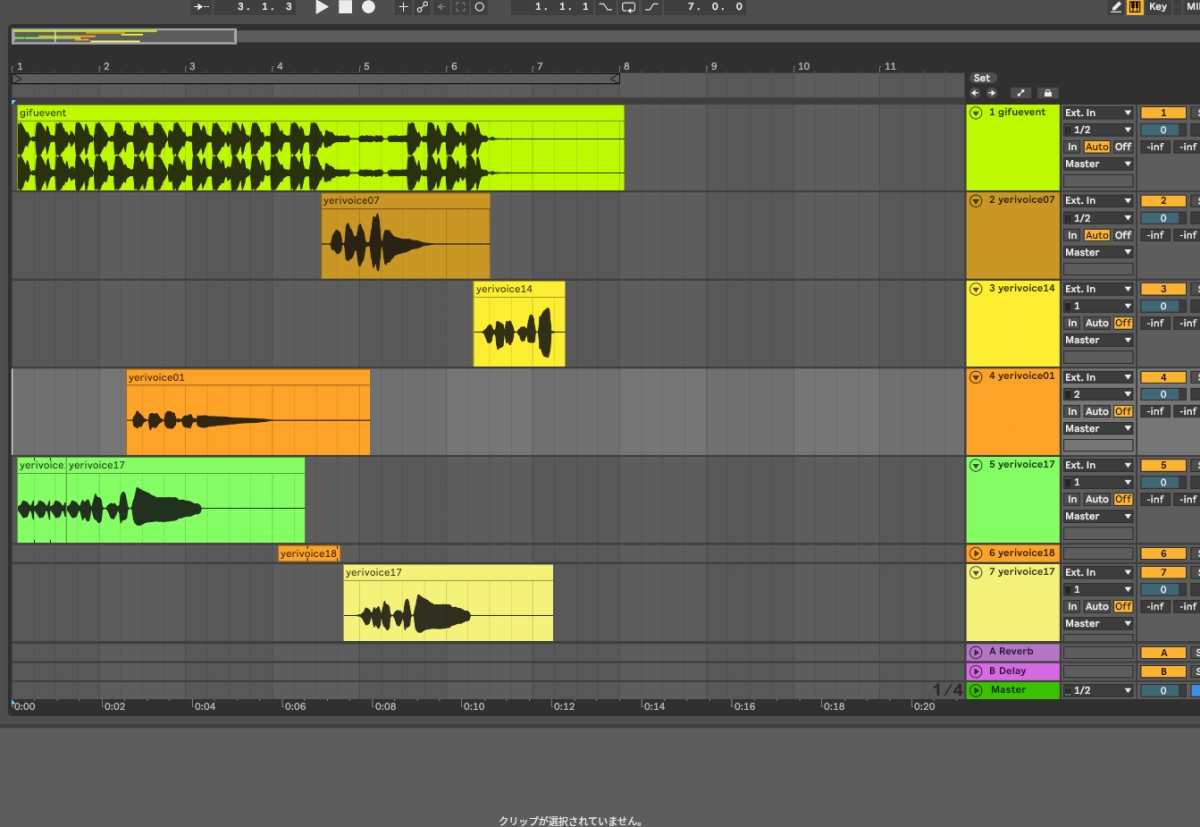This screenshot has width=1200, height=827.
Task: Deactivate track 1 with its activator button
Action: 1163,113
